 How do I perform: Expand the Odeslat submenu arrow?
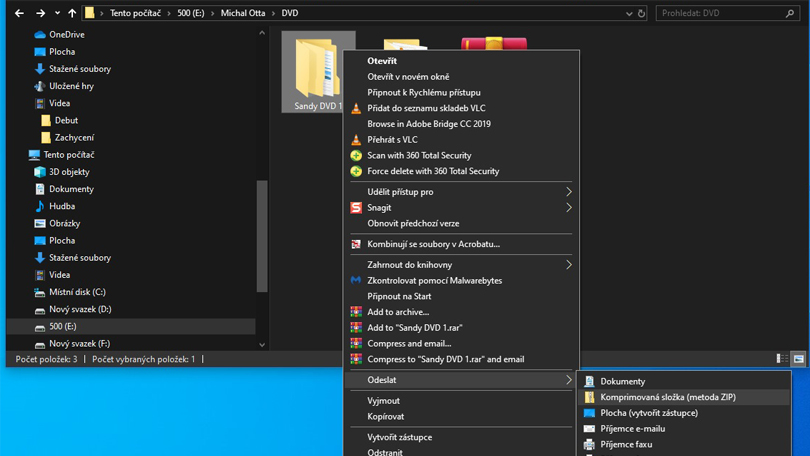point(569,380)
